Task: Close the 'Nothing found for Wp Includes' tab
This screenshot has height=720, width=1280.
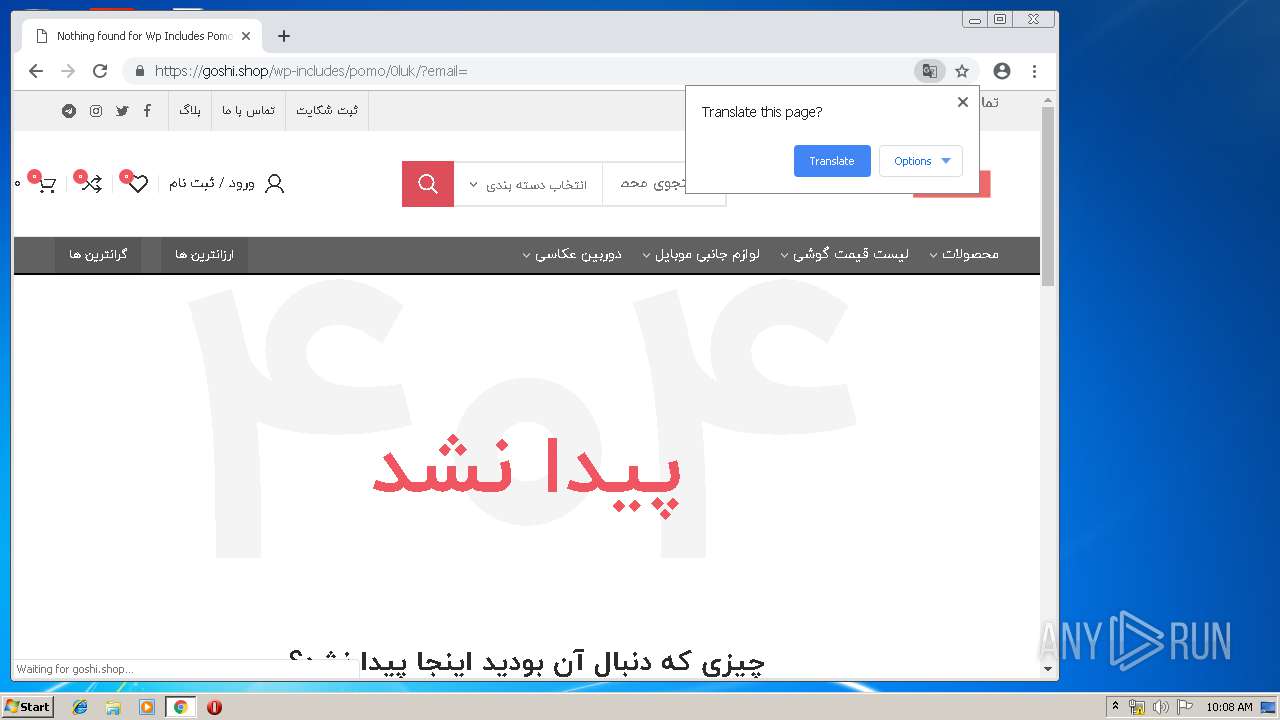Action: (x=246, y=36)
